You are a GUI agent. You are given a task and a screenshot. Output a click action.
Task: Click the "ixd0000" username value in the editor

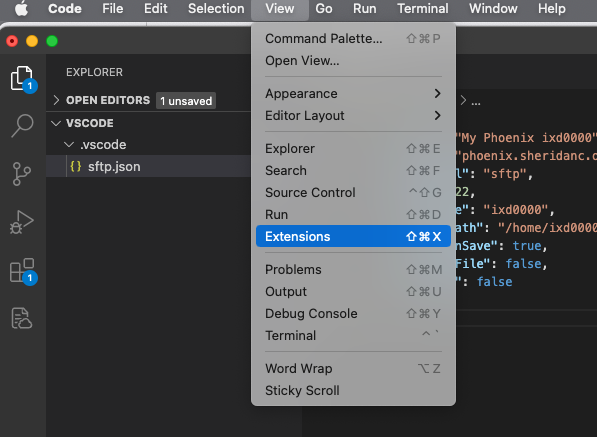click(x=516, y=210)
